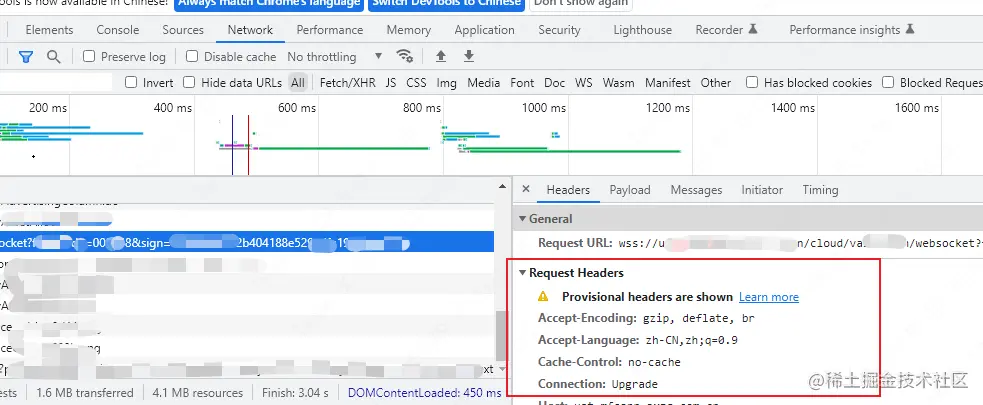The width and height of the screenshot is (983, 405).
Task: Filter by Fetch/XHR requests
Action: click(348, 82)
